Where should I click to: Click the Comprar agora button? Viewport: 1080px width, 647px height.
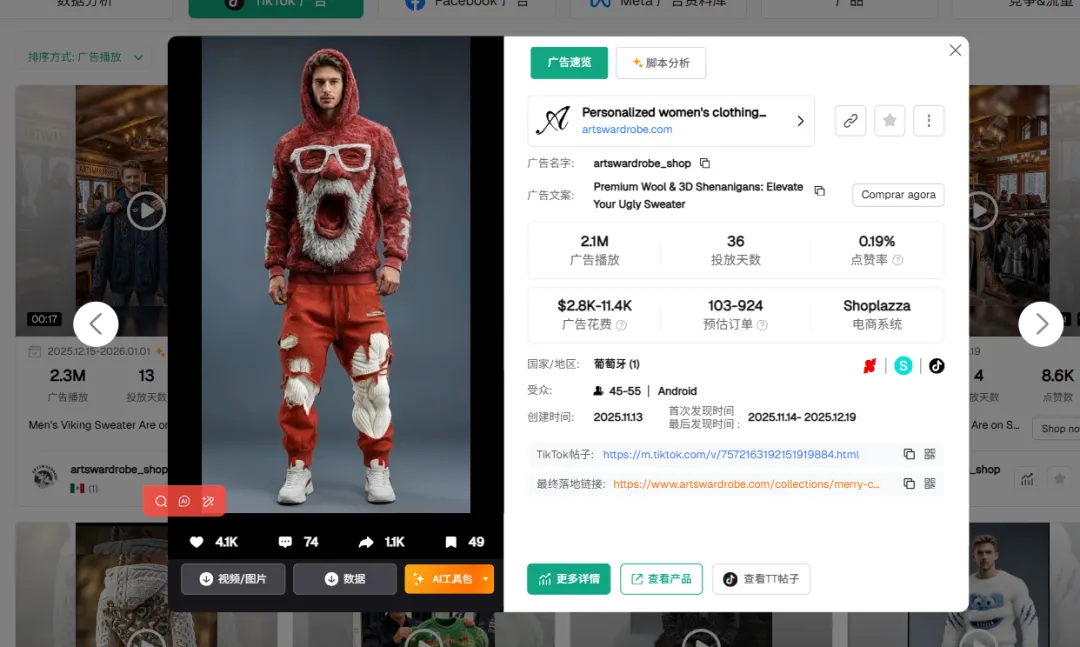(x=898, y=195)
